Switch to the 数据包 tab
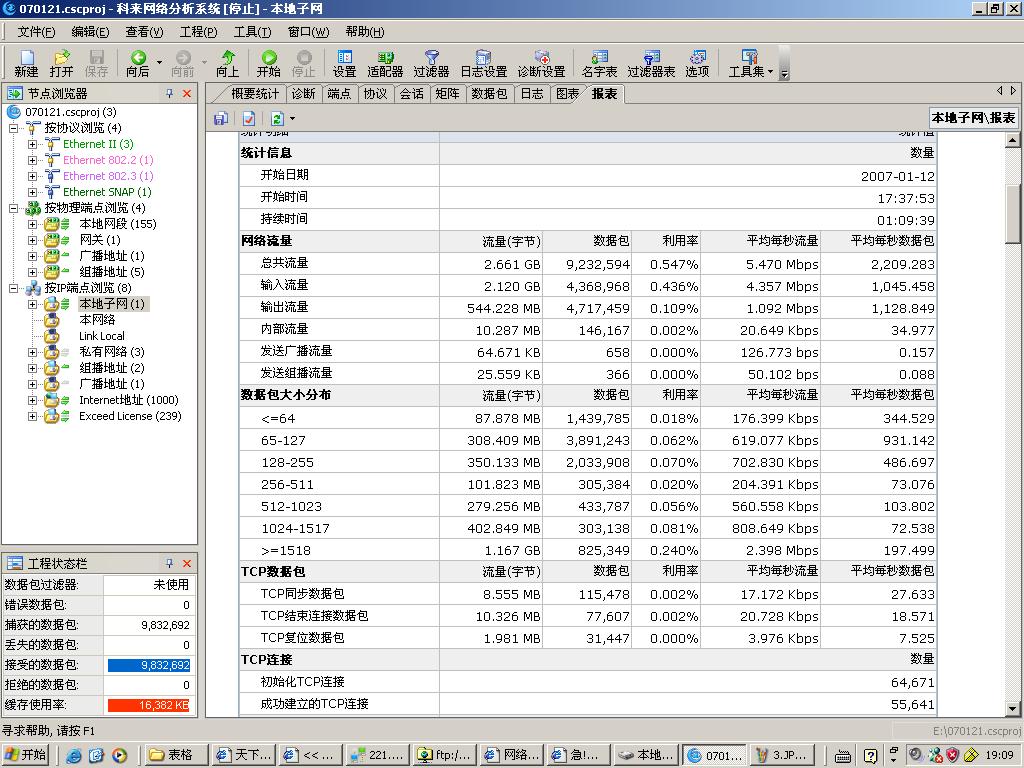 tap(489, 93)
